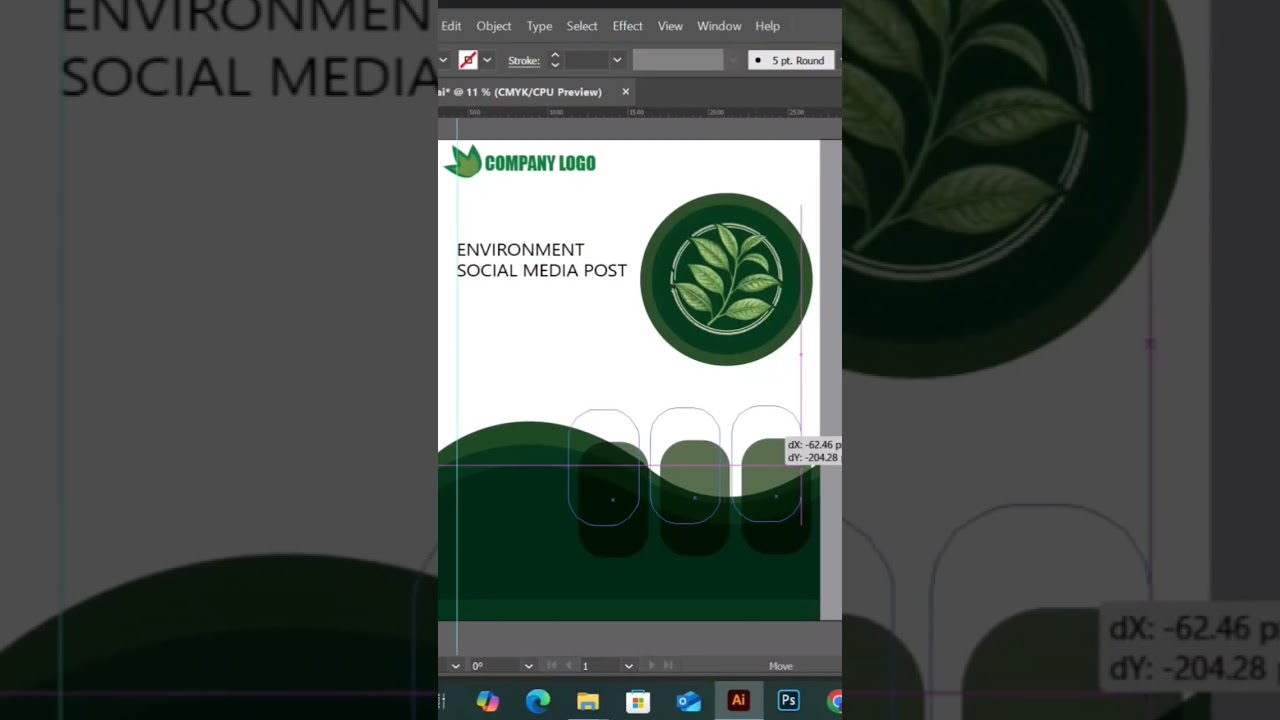Screen dimensions: 1280x720
Task: Go to previous artboard arrow
Action: 569,666
